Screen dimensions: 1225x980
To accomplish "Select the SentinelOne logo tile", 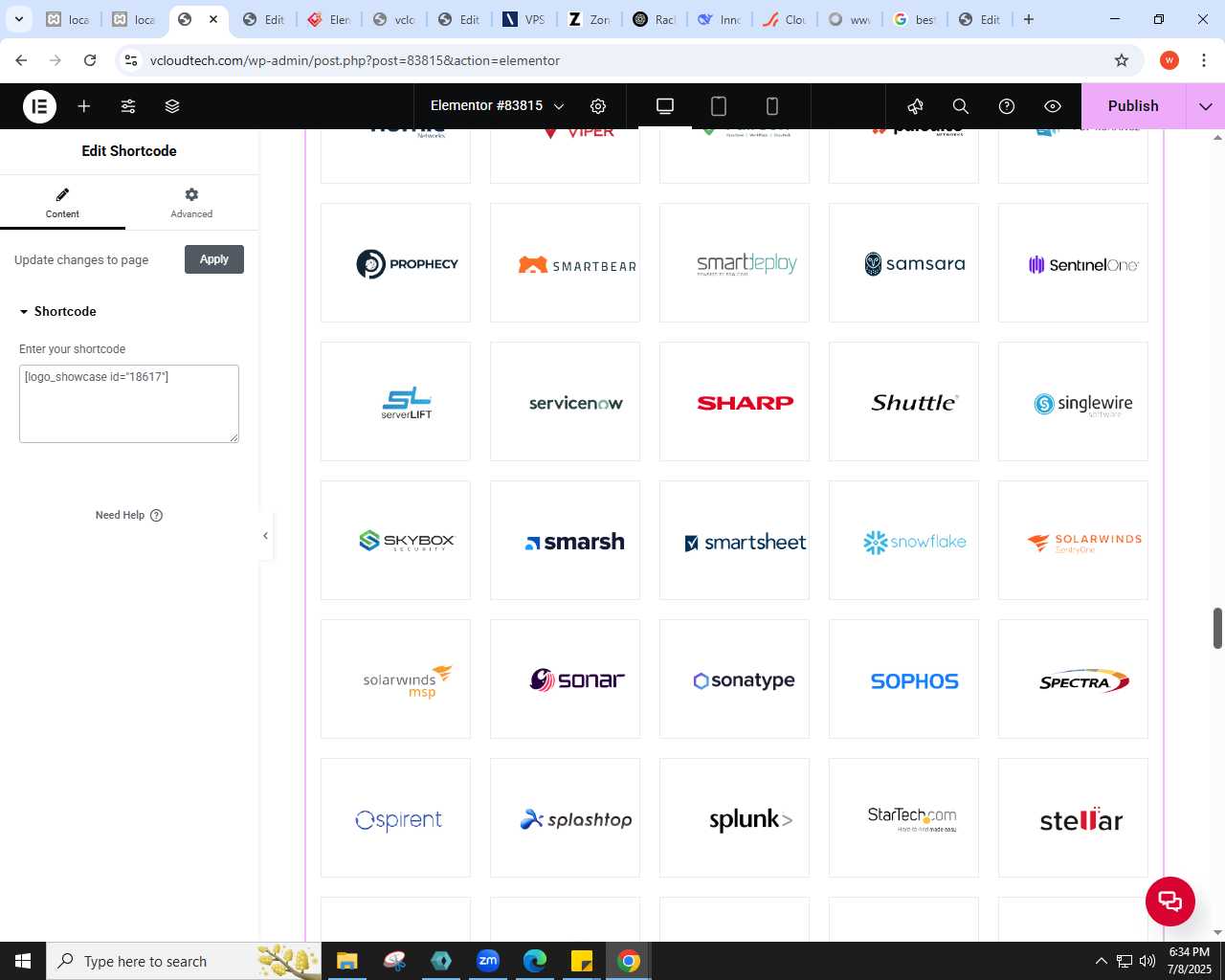I will [1073, 262].
